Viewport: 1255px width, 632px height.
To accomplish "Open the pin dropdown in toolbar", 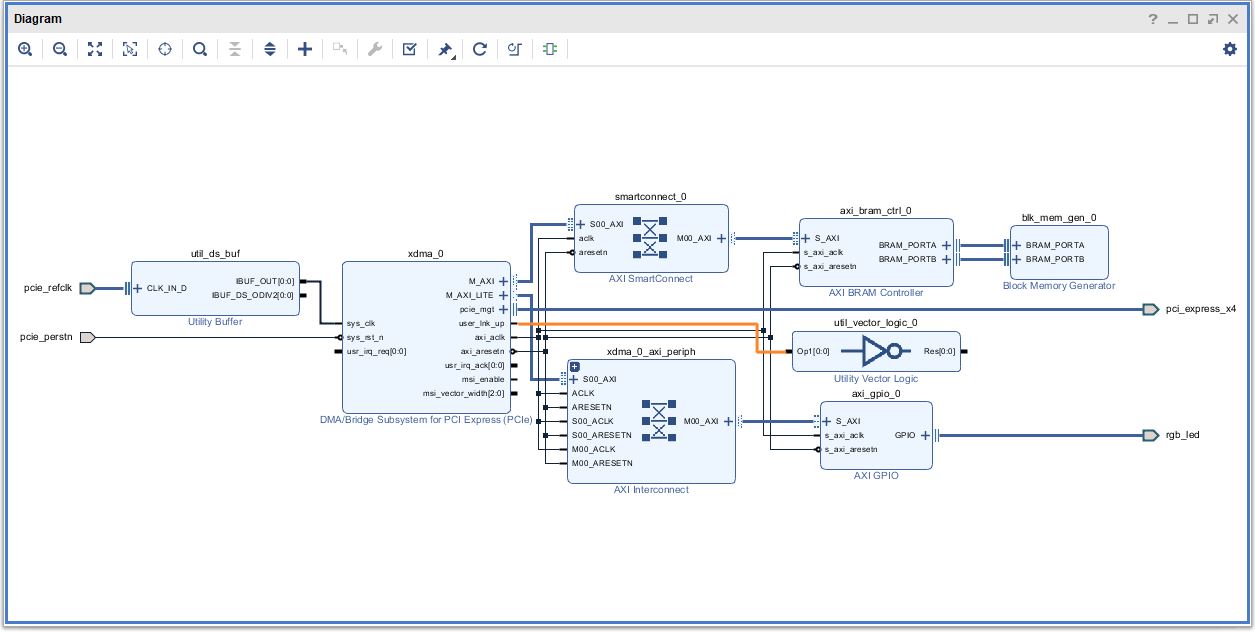I will coord(446,49).
